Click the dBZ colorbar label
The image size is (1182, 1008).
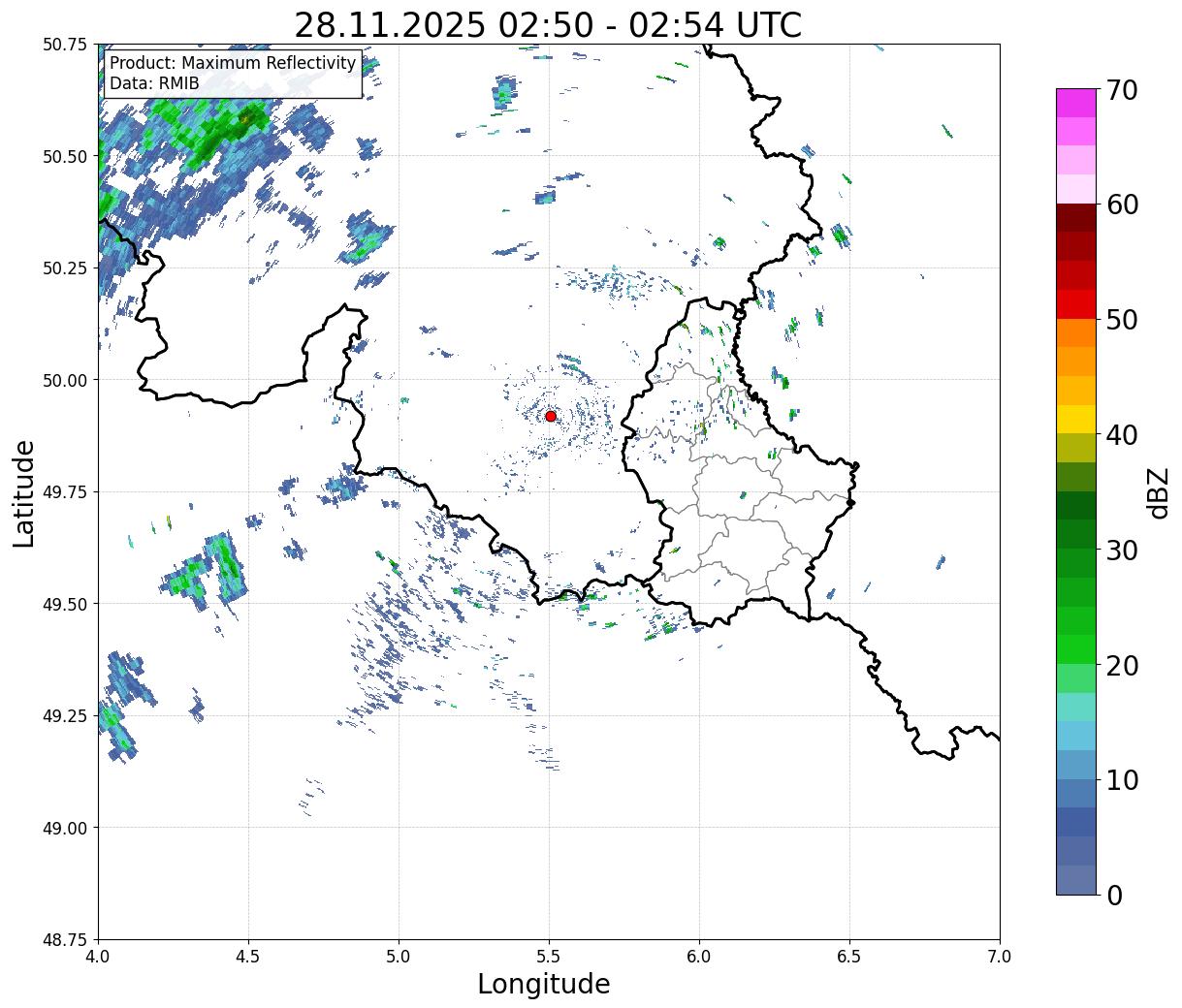(1158, 491)
